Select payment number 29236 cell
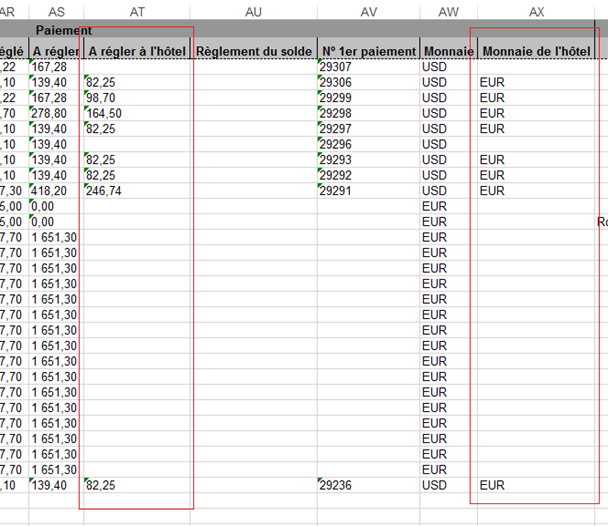 367,485
